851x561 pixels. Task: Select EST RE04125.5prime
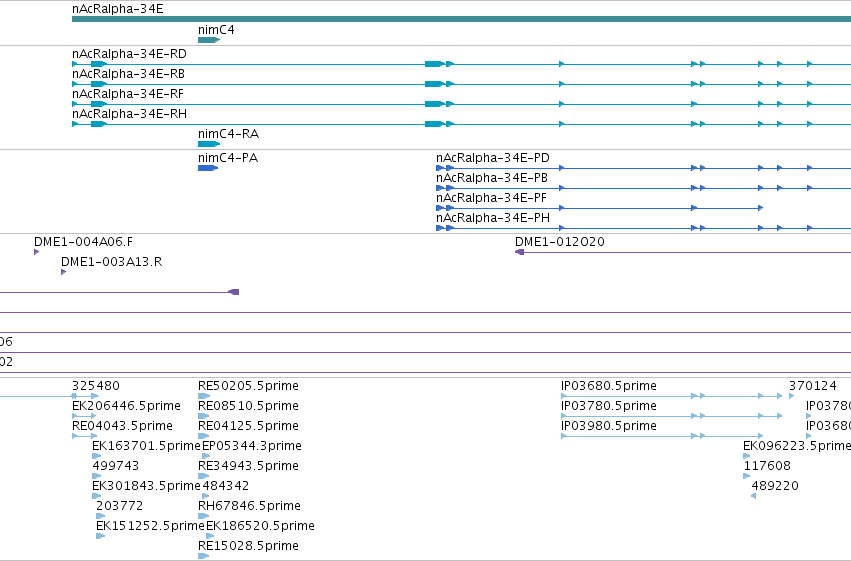point(248,426)
